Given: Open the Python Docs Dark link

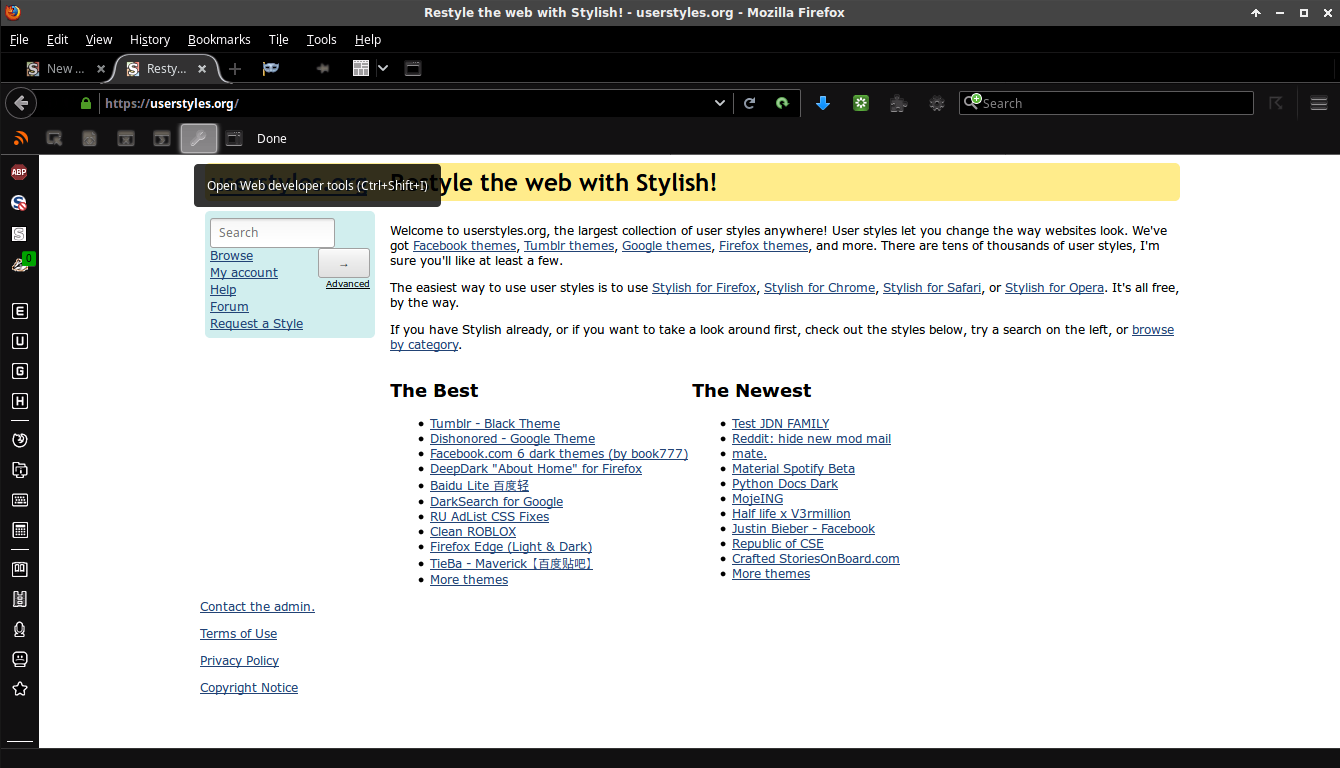Looking at the screenshot, I should (x=785, y=484).
